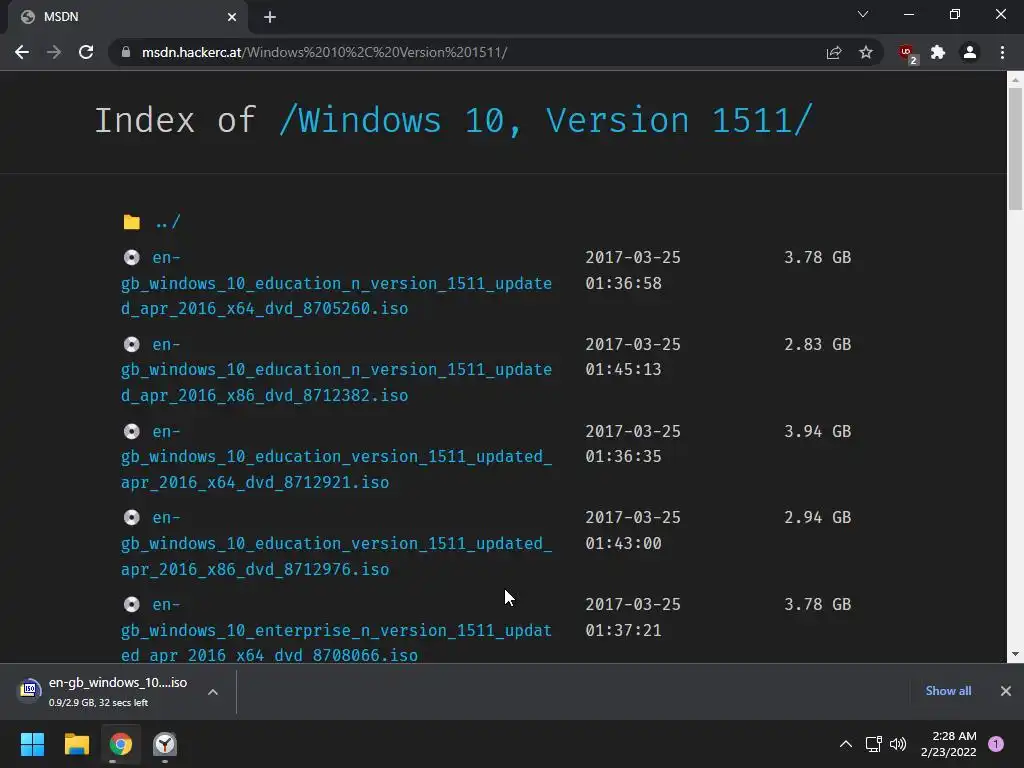Click the downloading en-gb_windows_10 iso item

(x=118, y=692)
